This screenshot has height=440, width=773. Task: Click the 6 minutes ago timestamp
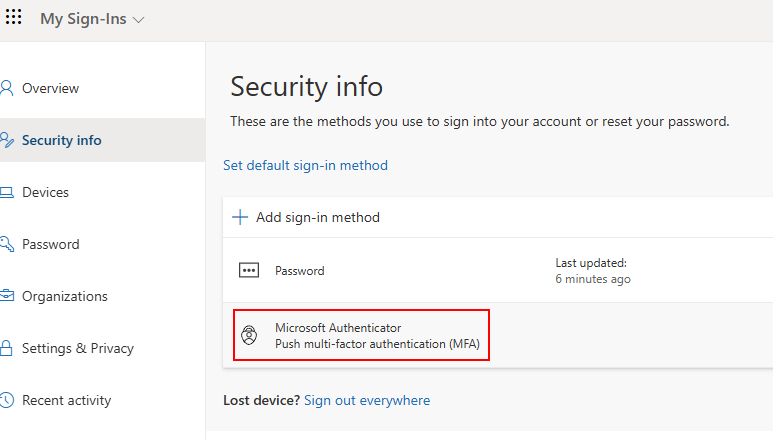tap(593, 279)
